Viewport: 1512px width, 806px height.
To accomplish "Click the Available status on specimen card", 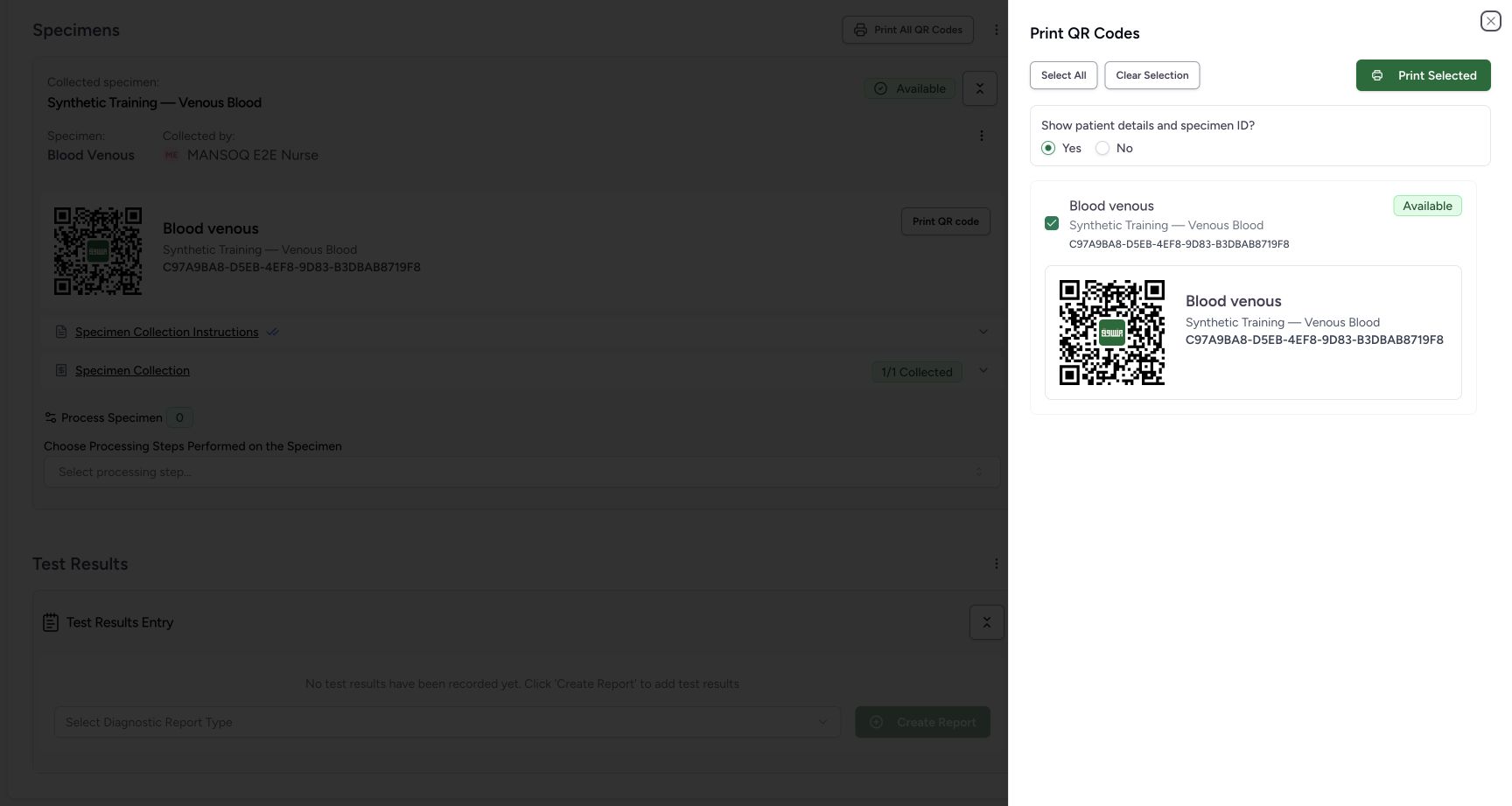I will click(910, 88).
